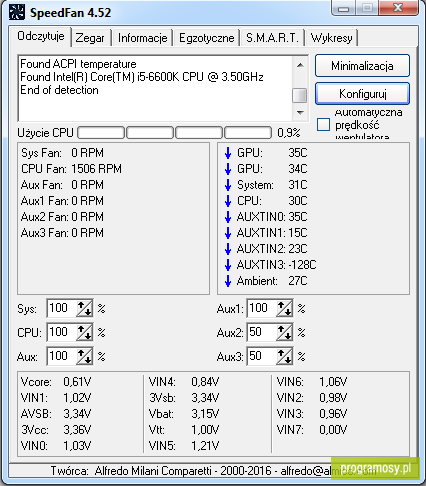This screenshot has width=426, height=486.
Task: Click the down arrow icon beside Ambient 27C
Action: pos(228,281)
